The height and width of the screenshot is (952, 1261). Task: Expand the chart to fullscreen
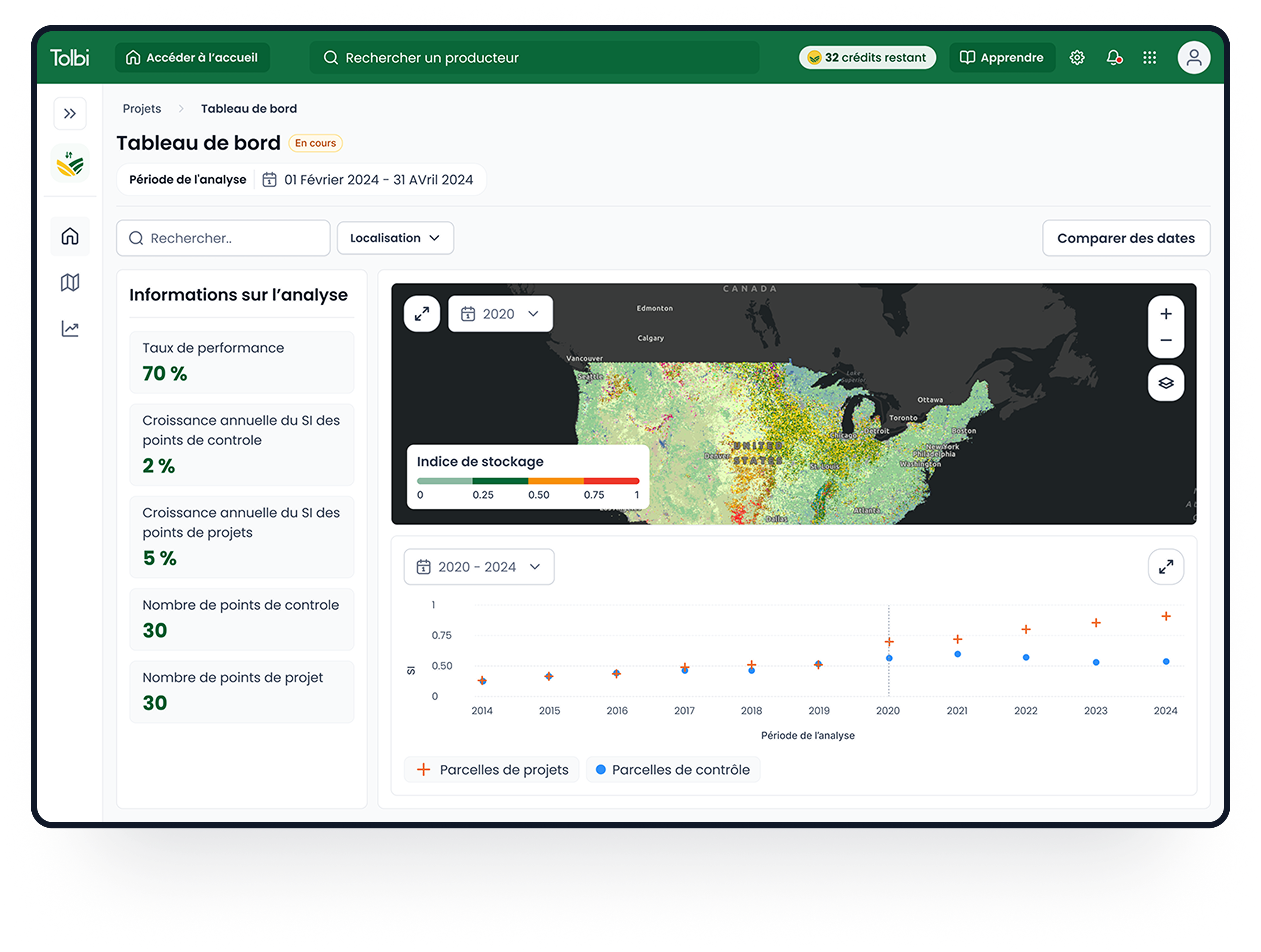coord(1166,567)
